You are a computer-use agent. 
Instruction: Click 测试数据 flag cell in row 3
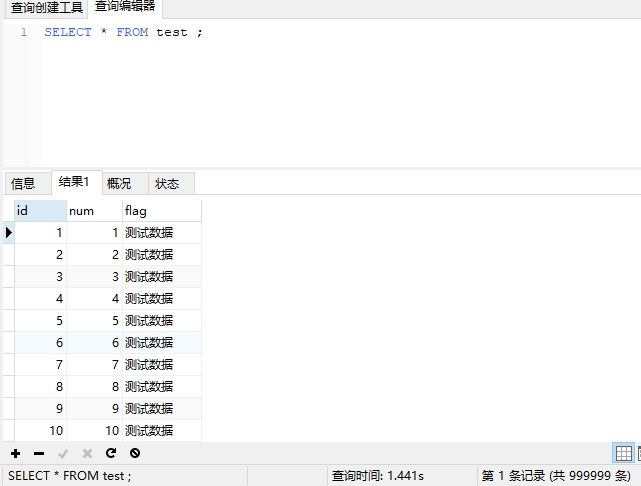(x=162, y=277)
